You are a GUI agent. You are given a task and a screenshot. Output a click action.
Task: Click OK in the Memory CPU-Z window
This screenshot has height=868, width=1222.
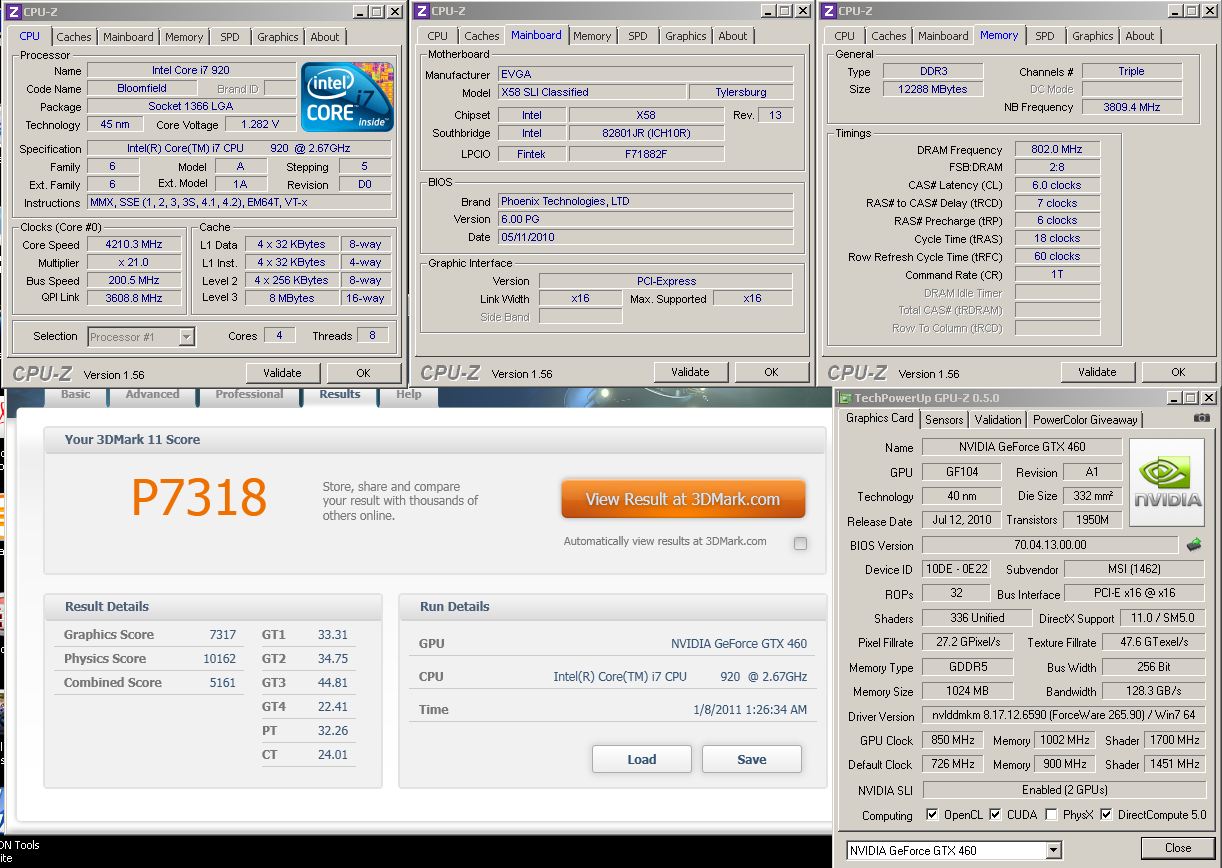tap(1178, 372)
